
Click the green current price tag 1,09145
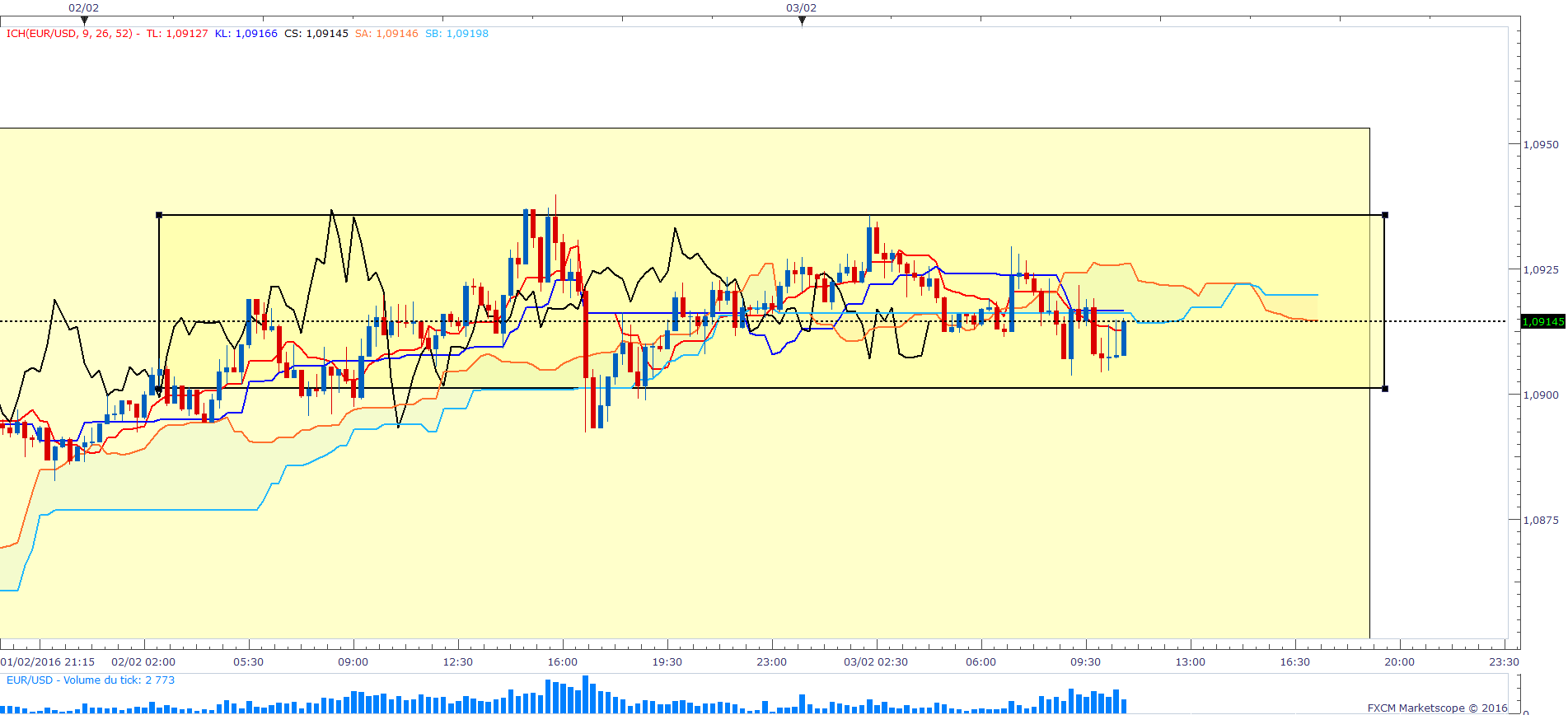[1542, 322]
